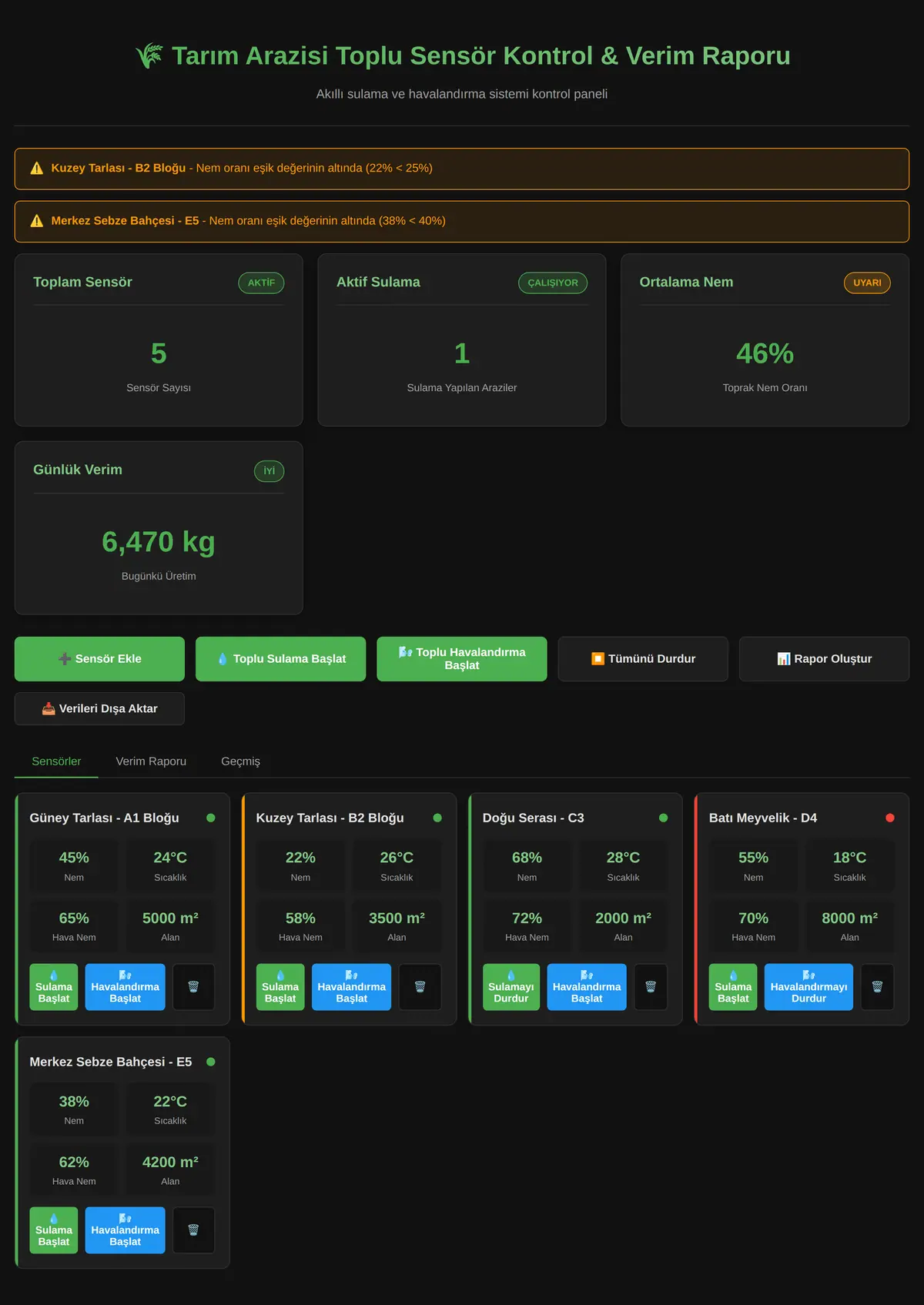
Task: Click Tümünü Durdur to stop everything
Action: coord(643,658)
